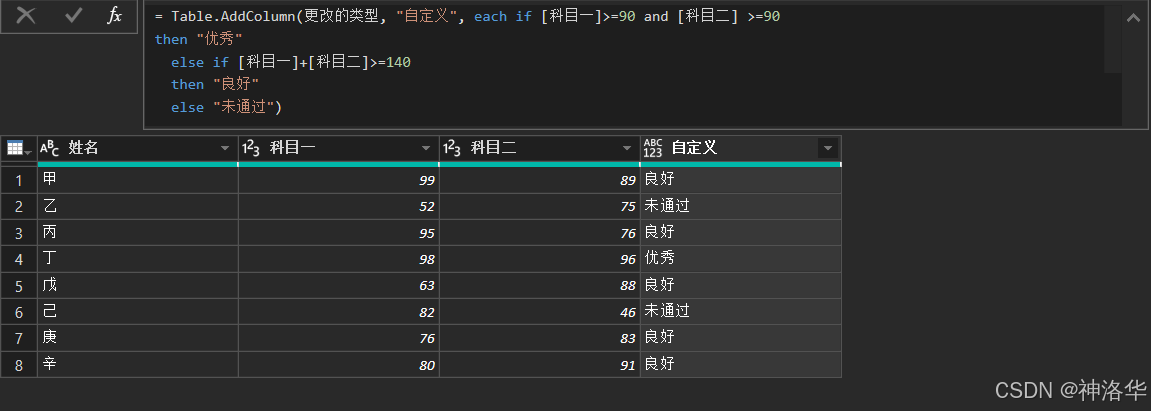
Task: Click 未通过 cell in row 己
Action: coord(741,312)
